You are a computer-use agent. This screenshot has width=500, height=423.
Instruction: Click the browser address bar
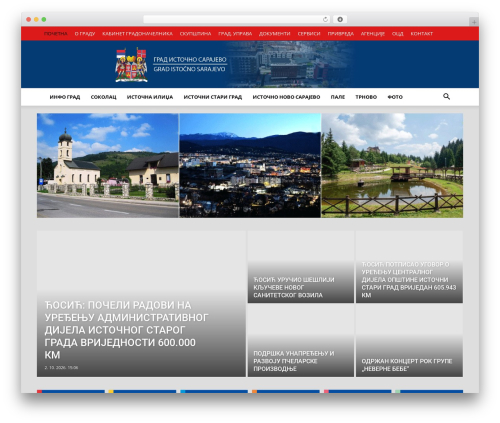tap(237, 20)
